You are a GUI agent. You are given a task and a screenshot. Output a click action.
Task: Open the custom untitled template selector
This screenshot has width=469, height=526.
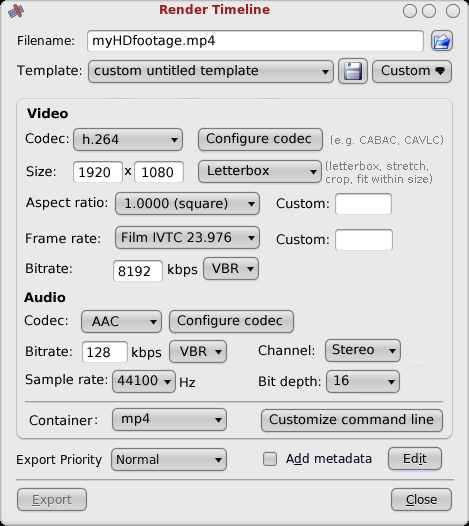[x=211, y=71]
